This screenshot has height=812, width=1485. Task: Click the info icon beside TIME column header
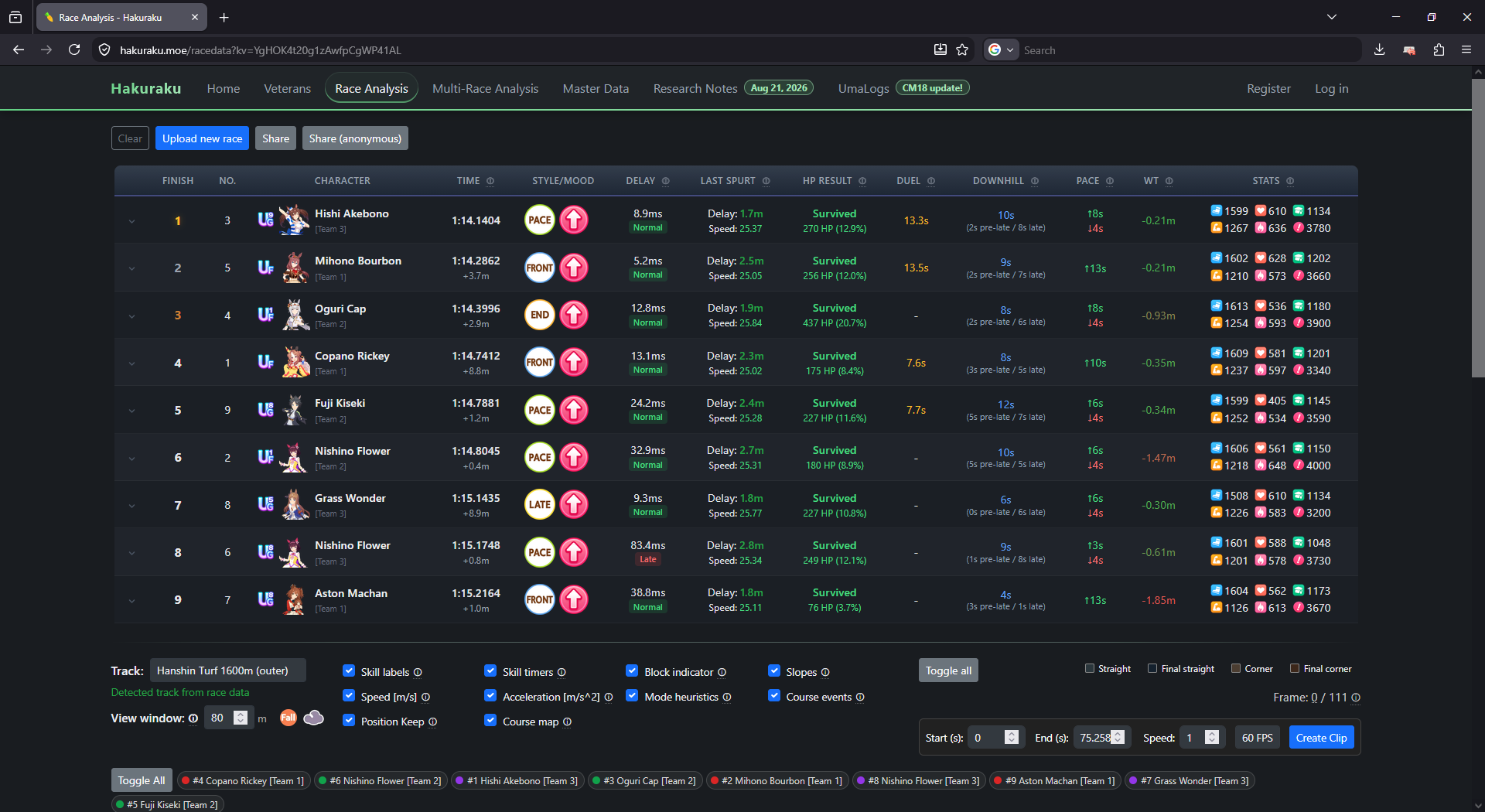490,181
